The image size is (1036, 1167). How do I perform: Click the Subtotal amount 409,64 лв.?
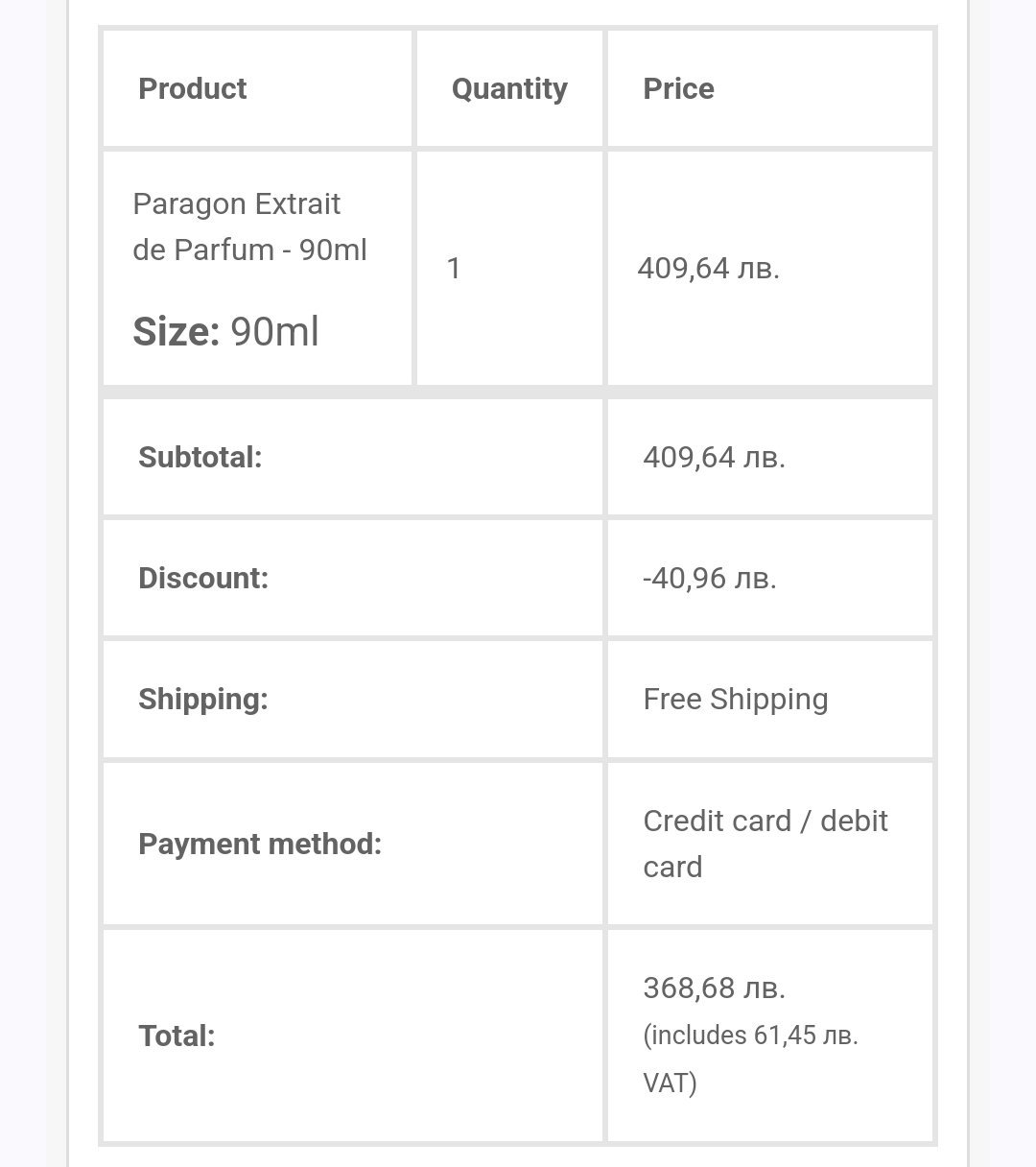point(714,457)
